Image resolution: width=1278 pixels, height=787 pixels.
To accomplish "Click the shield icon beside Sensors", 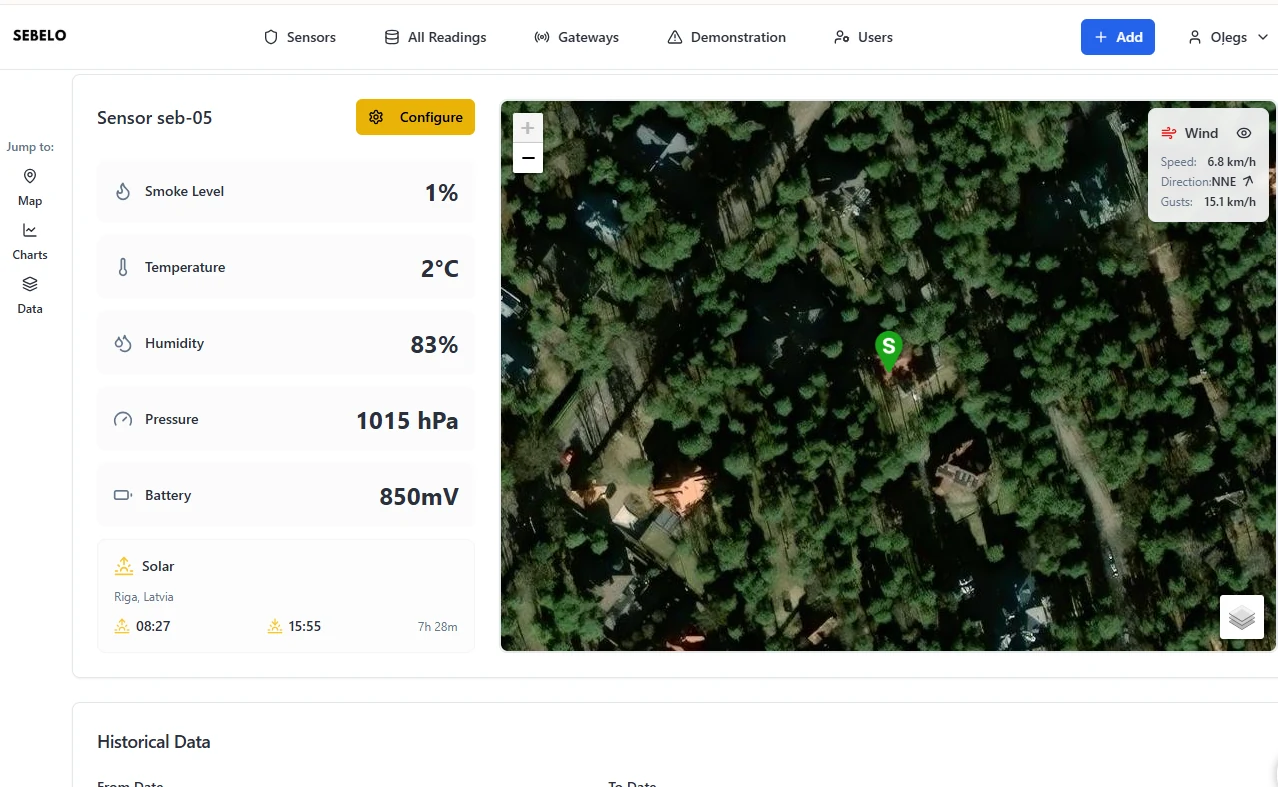I will tap(270, 37).
